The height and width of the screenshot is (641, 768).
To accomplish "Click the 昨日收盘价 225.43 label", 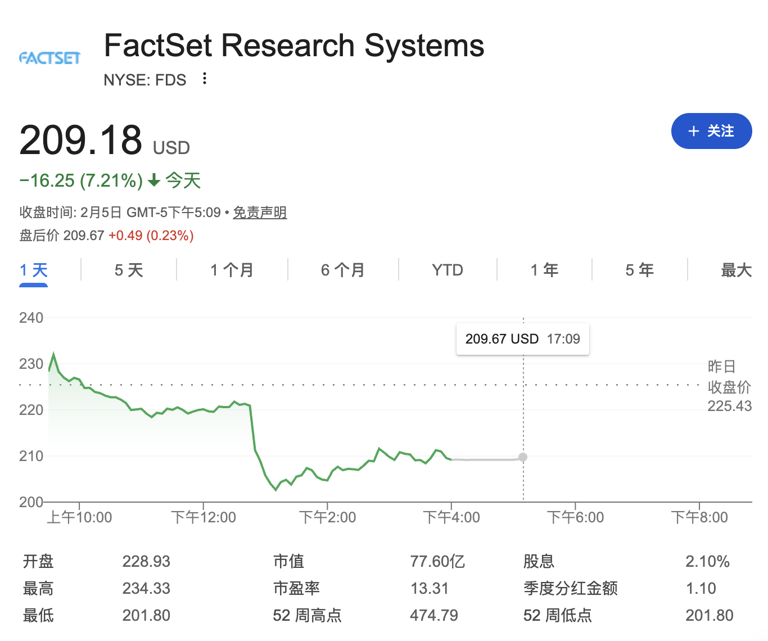I will pos(729,386).
